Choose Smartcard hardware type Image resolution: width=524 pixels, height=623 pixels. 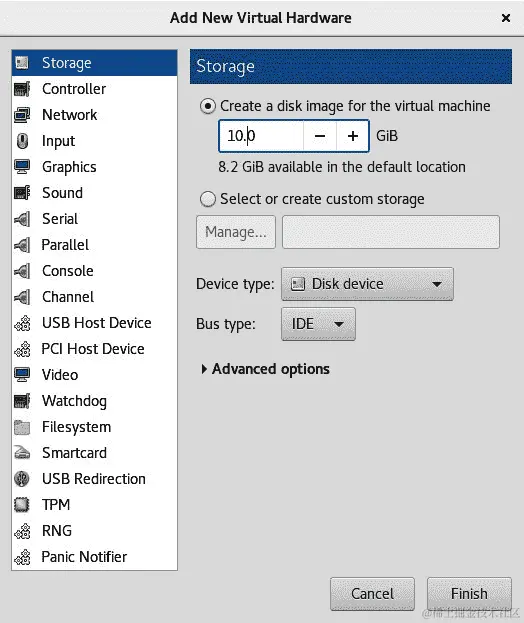pyautogui.click(x=95, y=453)
